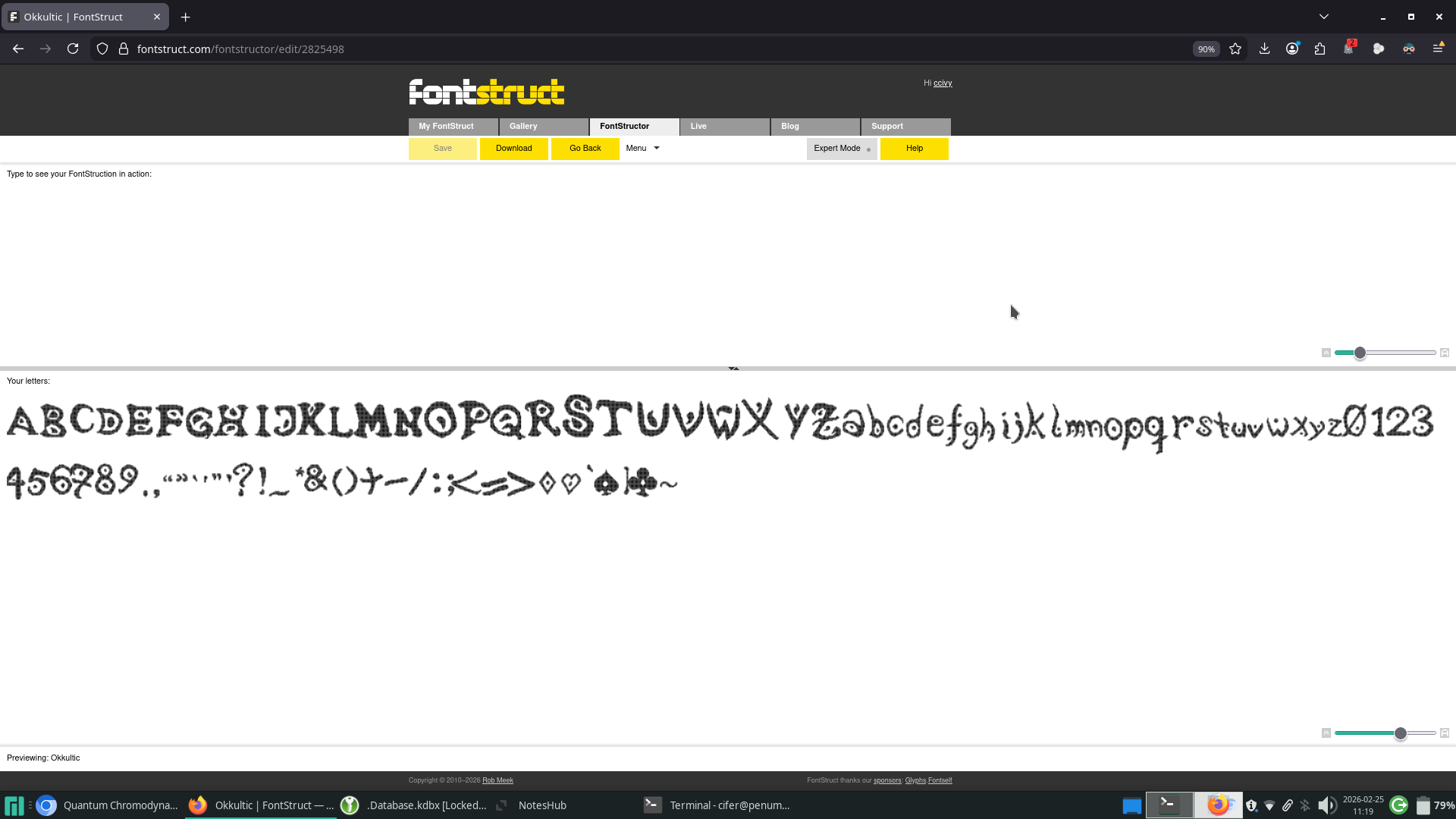Expand the Menu dropdown

click(x=642, y=149)
